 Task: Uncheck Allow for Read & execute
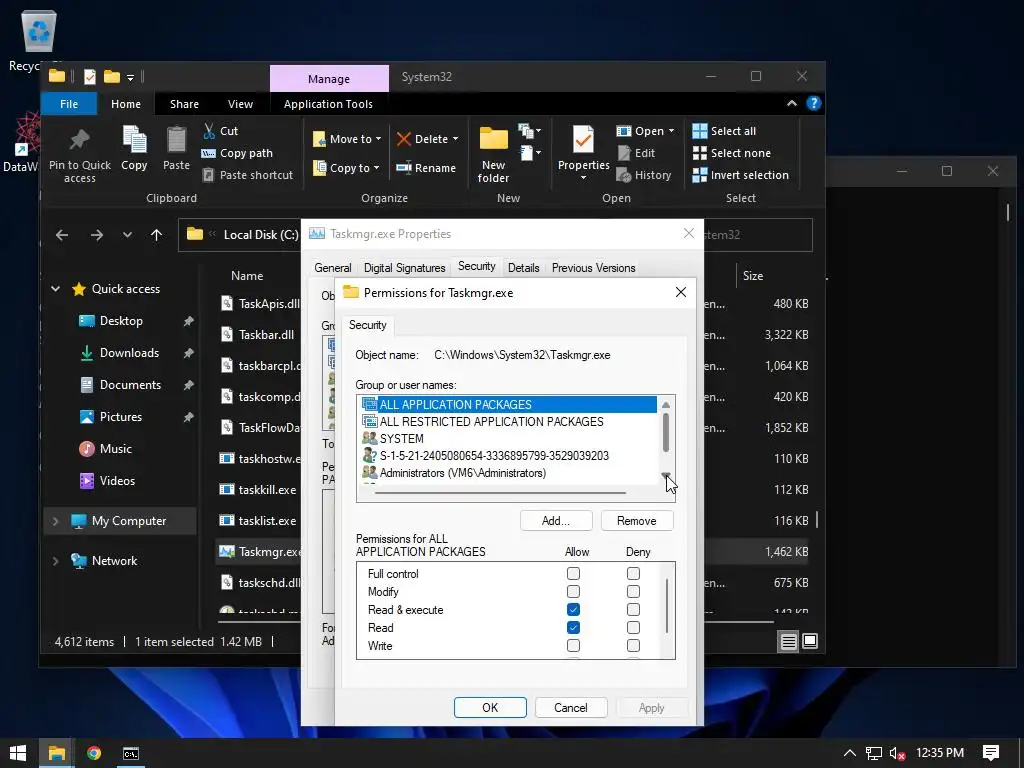pos(573,610)
